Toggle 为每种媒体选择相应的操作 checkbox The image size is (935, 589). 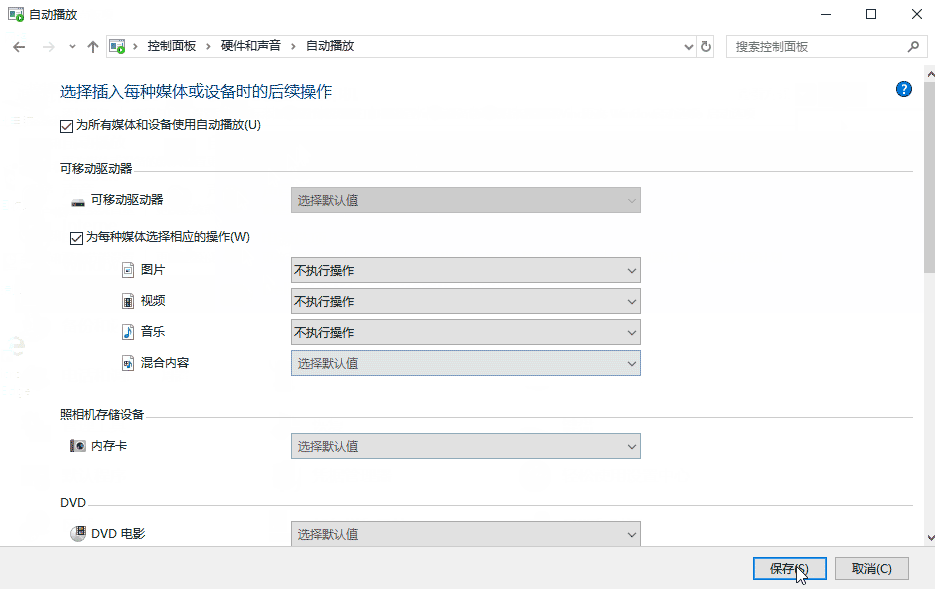[x=76, y=238]
